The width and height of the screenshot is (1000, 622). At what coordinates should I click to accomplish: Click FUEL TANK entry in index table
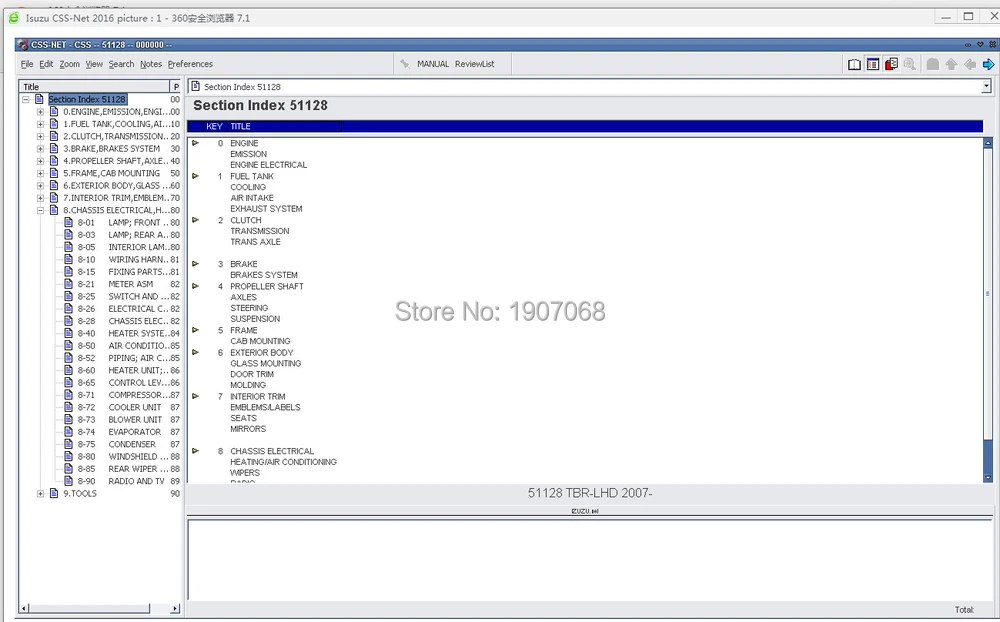(252, 176)
